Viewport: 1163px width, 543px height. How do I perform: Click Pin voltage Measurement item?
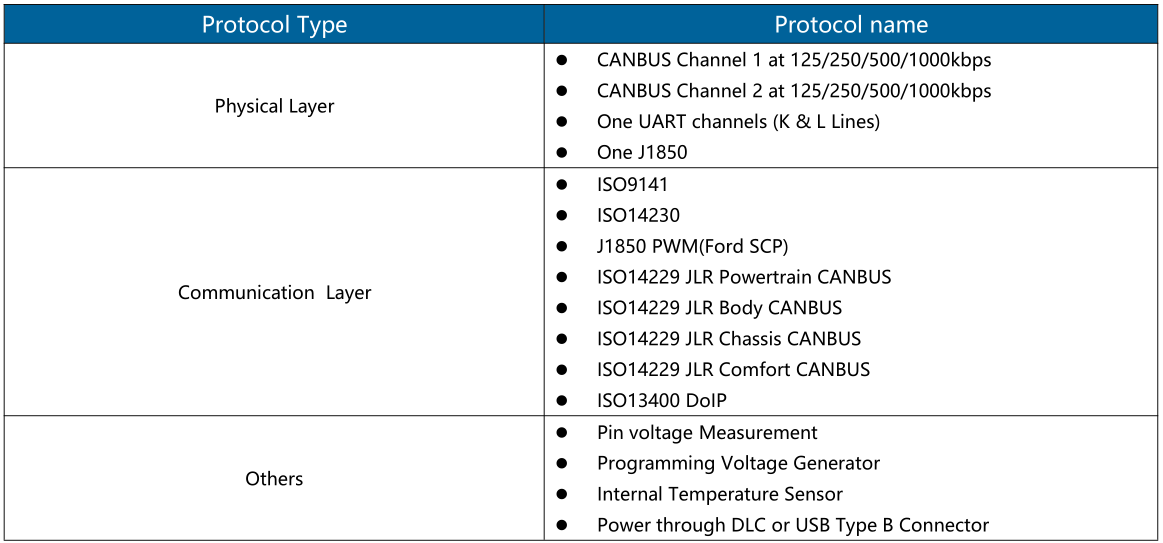tap(708, 432)
